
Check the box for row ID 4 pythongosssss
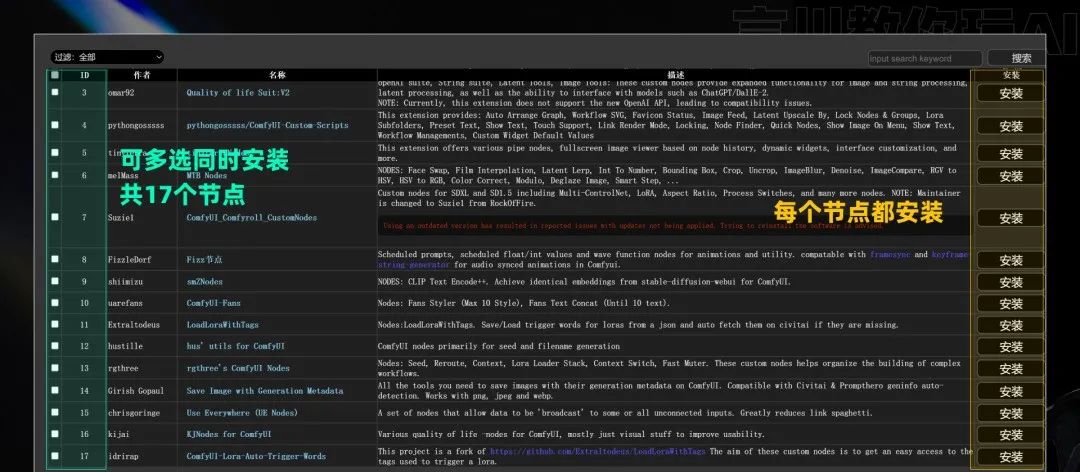pos(55,125)
